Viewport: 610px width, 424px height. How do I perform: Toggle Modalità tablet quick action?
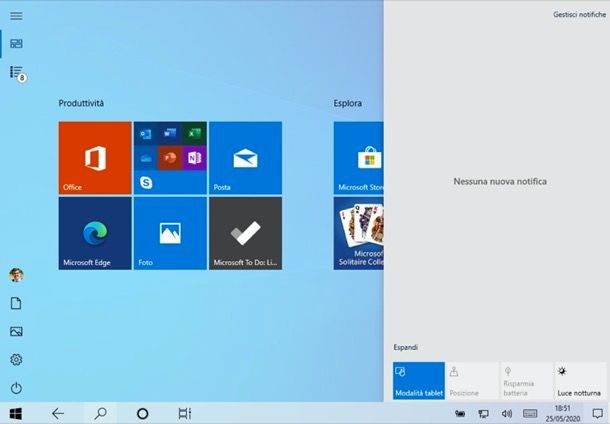pyautogui.click(x=419, y=380)
